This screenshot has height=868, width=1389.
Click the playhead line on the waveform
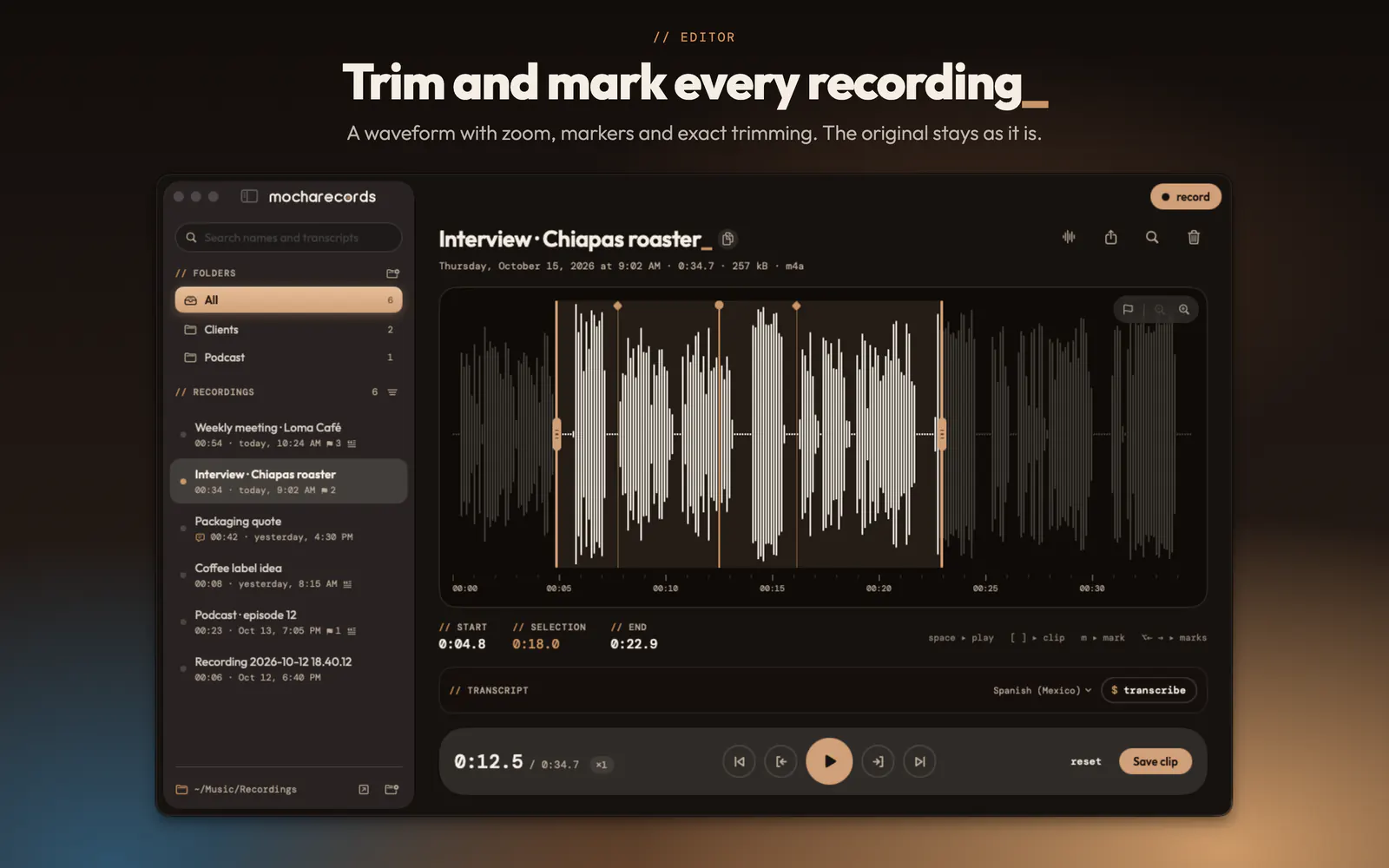click(x=719, y=434)
